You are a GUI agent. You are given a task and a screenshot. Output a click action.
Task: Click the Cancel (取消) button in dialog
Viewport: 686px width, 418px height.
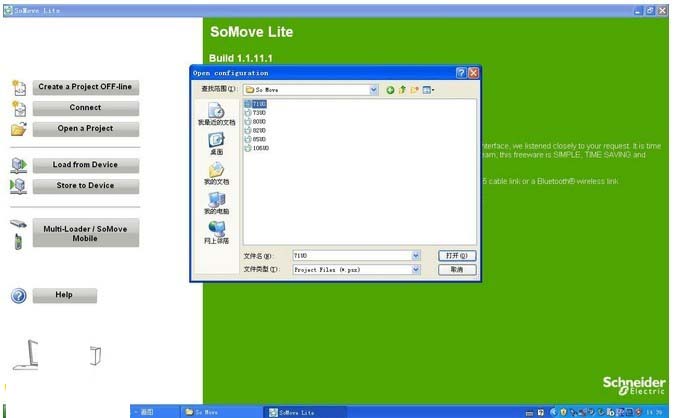click(457, 270)
